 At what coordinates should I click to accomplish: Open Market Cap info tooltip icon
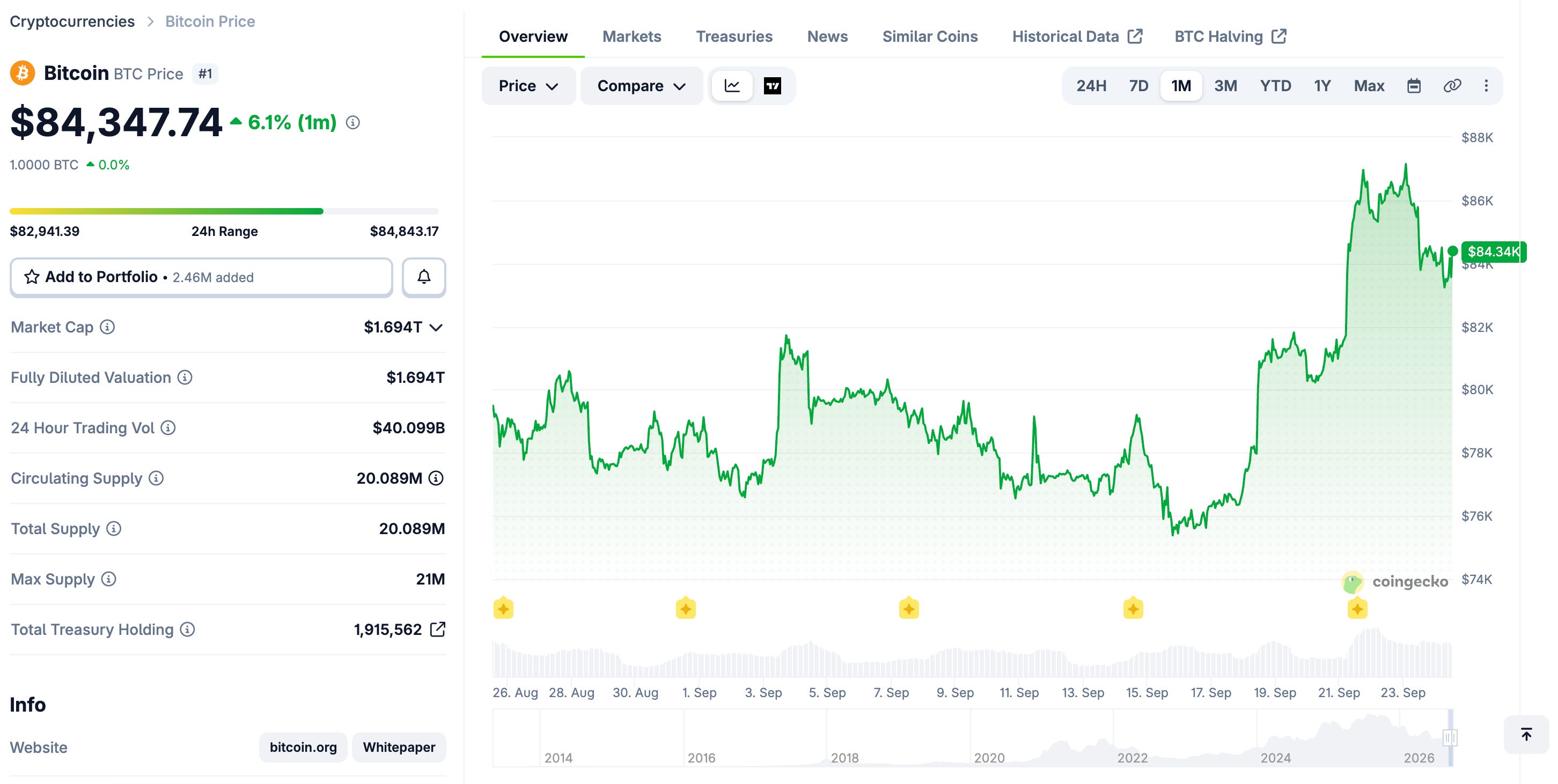(x=107, y=327)
